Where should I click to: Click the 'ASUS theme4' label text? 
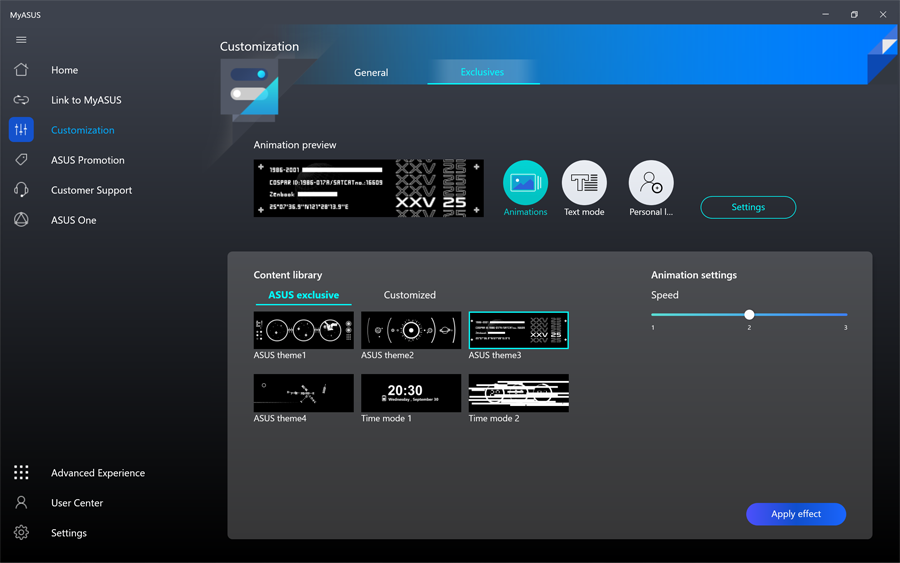click(x=280, y=418)
